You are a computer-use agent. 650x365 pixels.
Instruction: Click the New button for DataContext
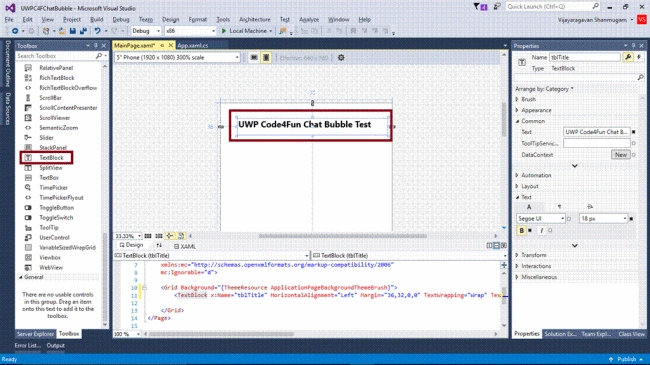pos(621,155)
